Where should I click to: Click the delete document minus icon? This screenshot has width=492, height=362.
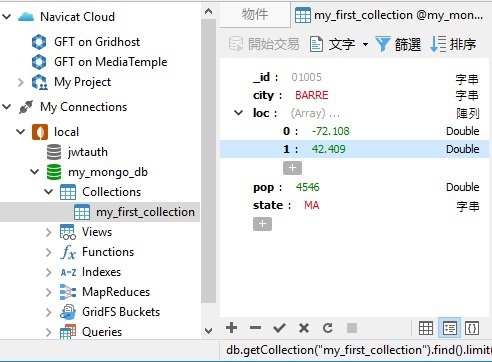pos(255,328)
